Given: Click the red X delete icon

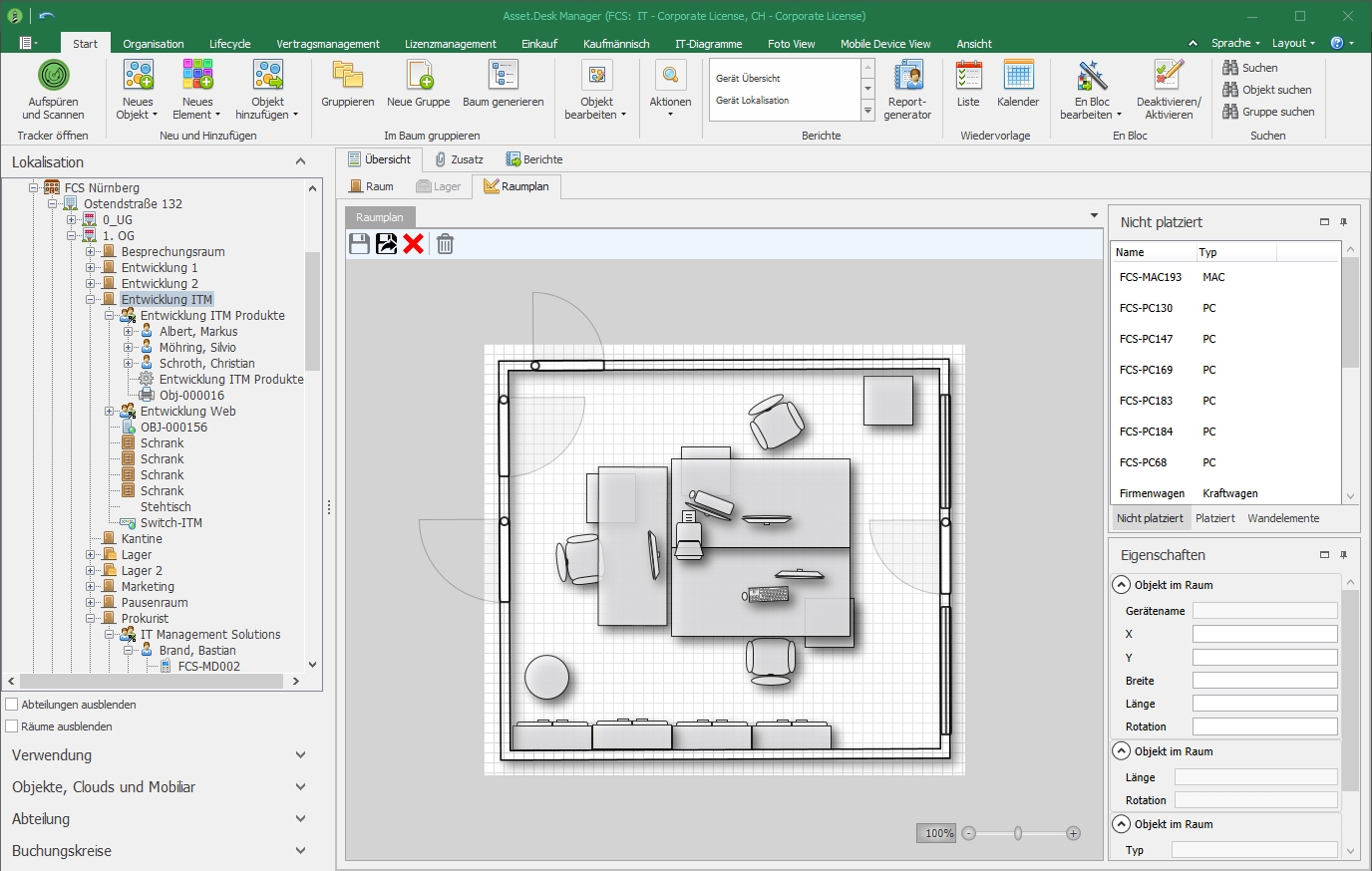Looking at the screenshot, I should coord(414,244).
